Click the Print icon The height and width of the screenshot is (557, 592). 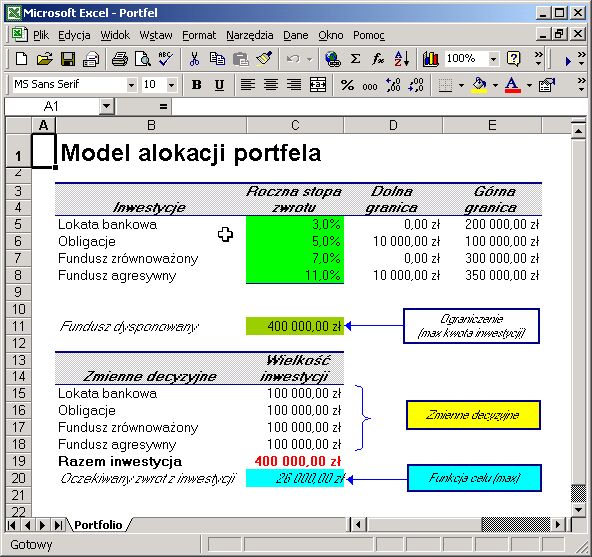(120, 59)
